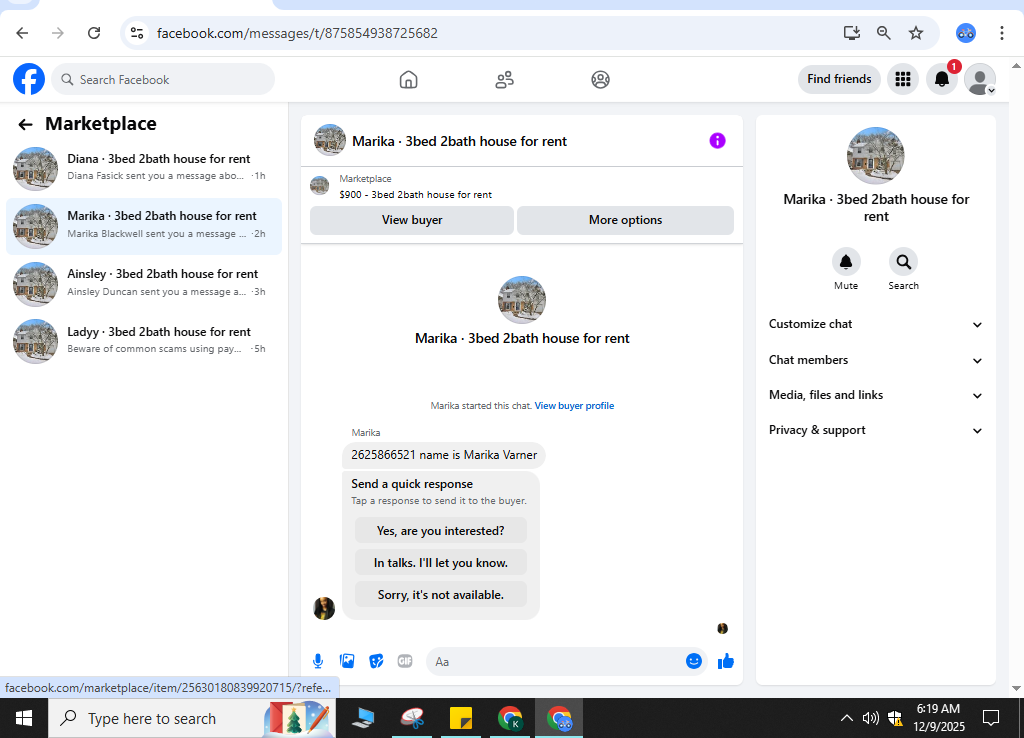Viewport: 1024px width, 738px height.
Task: Attach a file with the image icon
Action: click(347, 661)
